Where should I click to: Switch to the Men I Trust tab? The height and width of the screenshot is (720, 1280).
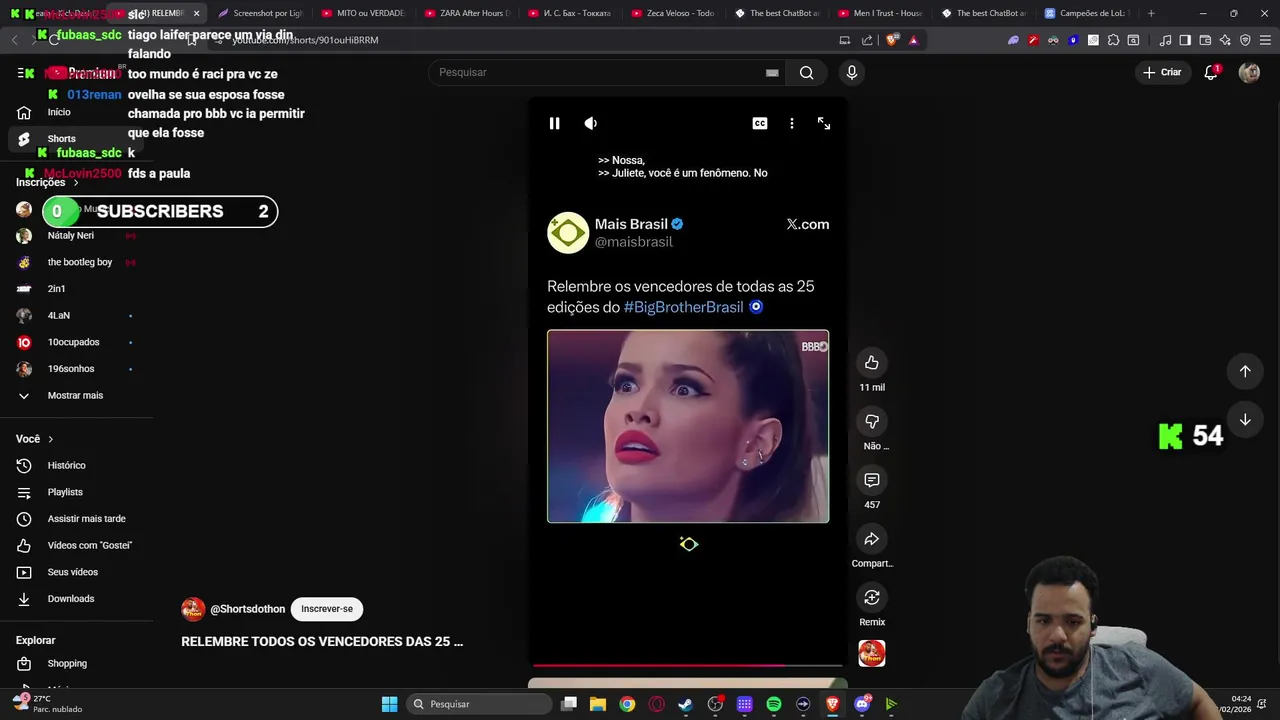[x=880, y=13]
